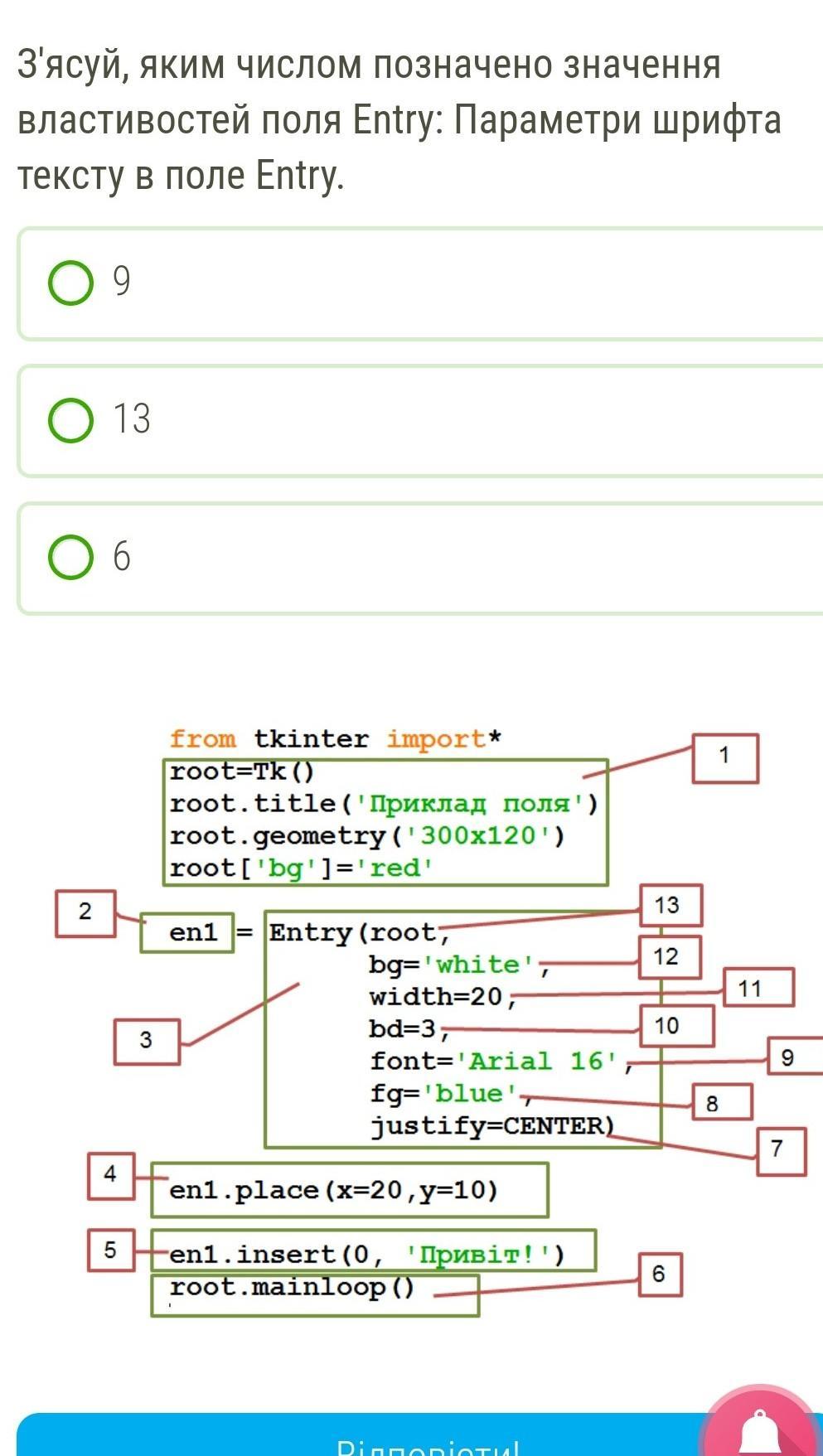Click red label box number 2 near en1
Image resolution: width=823 pixels, height=1456 pixels.
(x=85, y=913)
